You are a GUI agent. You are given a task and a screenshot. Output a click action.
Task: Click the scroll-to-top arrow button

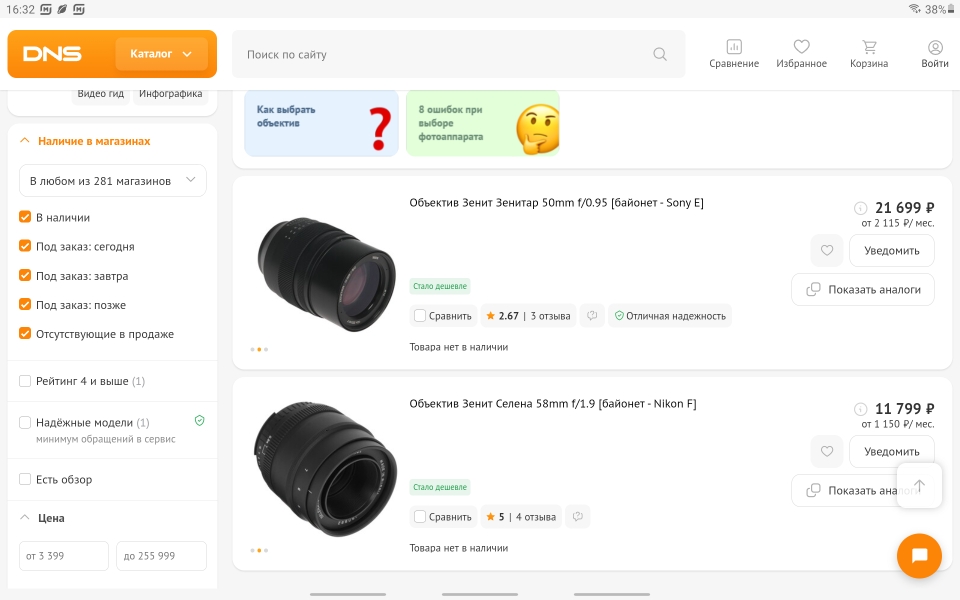click(919, 486)
